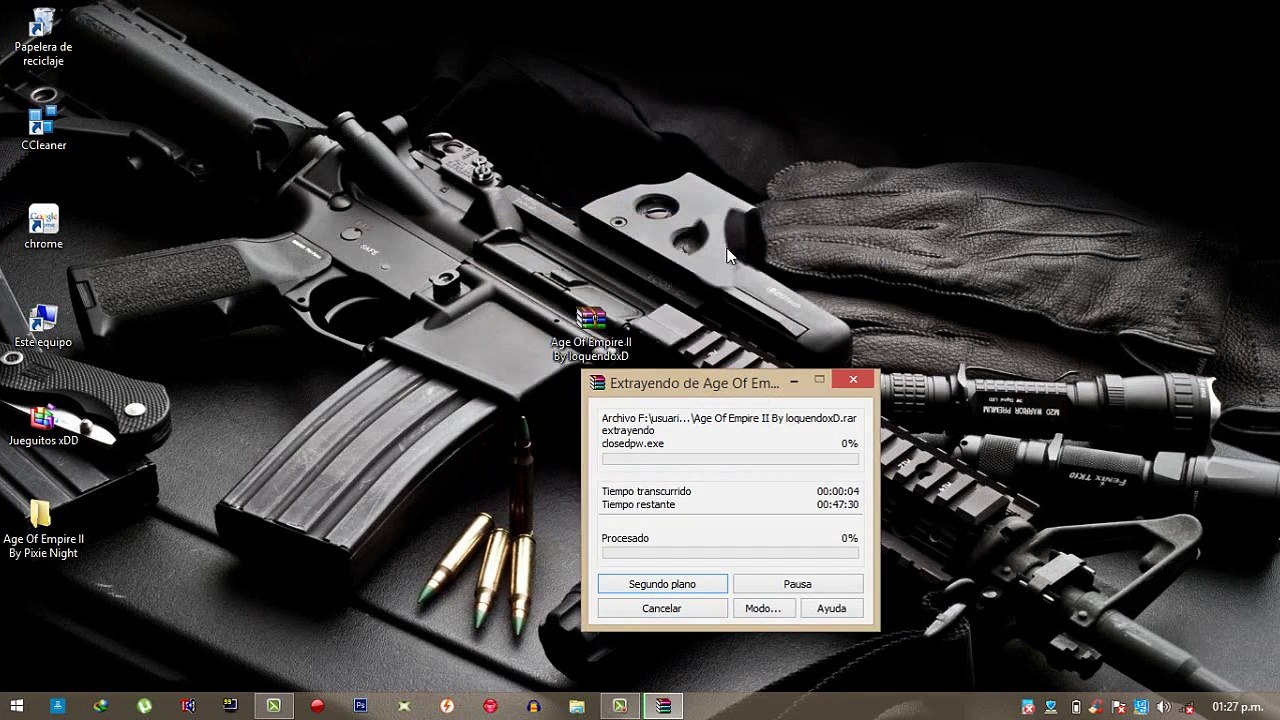Click the Tiempo restante value 00:47:30
Viewport: 1280px width, 720px height.
837,505
